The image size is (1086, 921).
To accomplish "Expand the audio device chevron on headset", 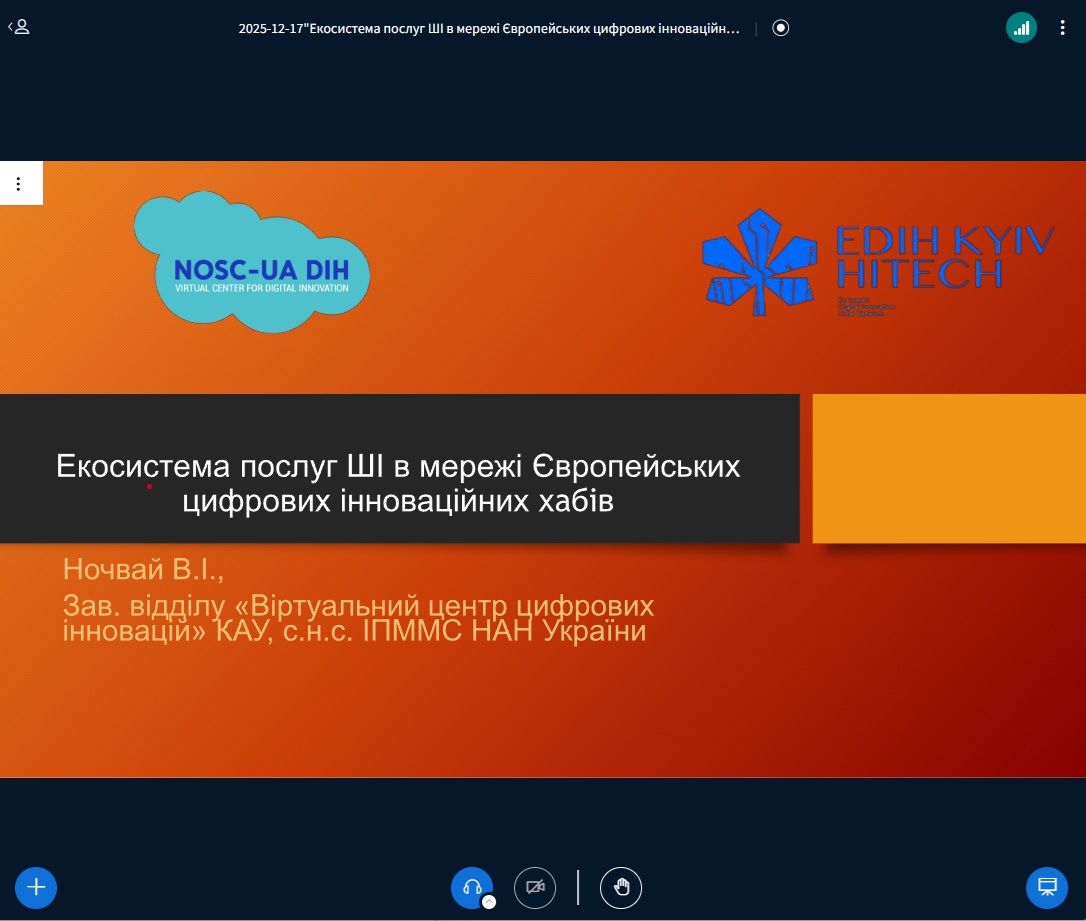I will click(489, 901).
